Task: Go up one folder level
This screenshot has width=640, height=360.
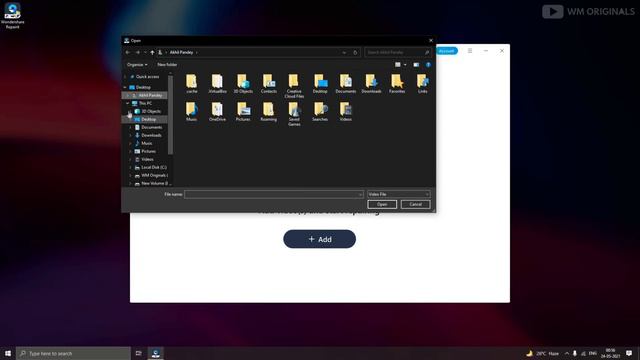Action: click(x=152, y=52)
